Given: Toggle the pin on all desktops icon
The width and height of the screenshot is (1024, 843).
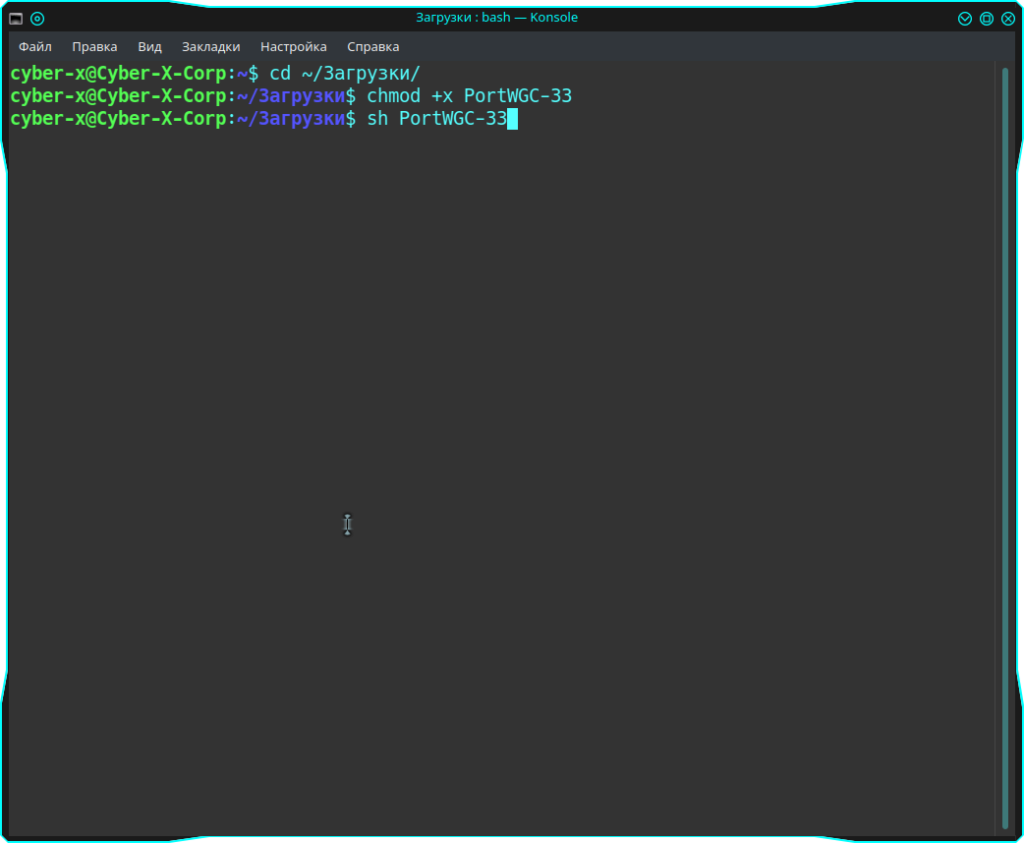Looking at the screenshot, I should (x=37, y=18).
